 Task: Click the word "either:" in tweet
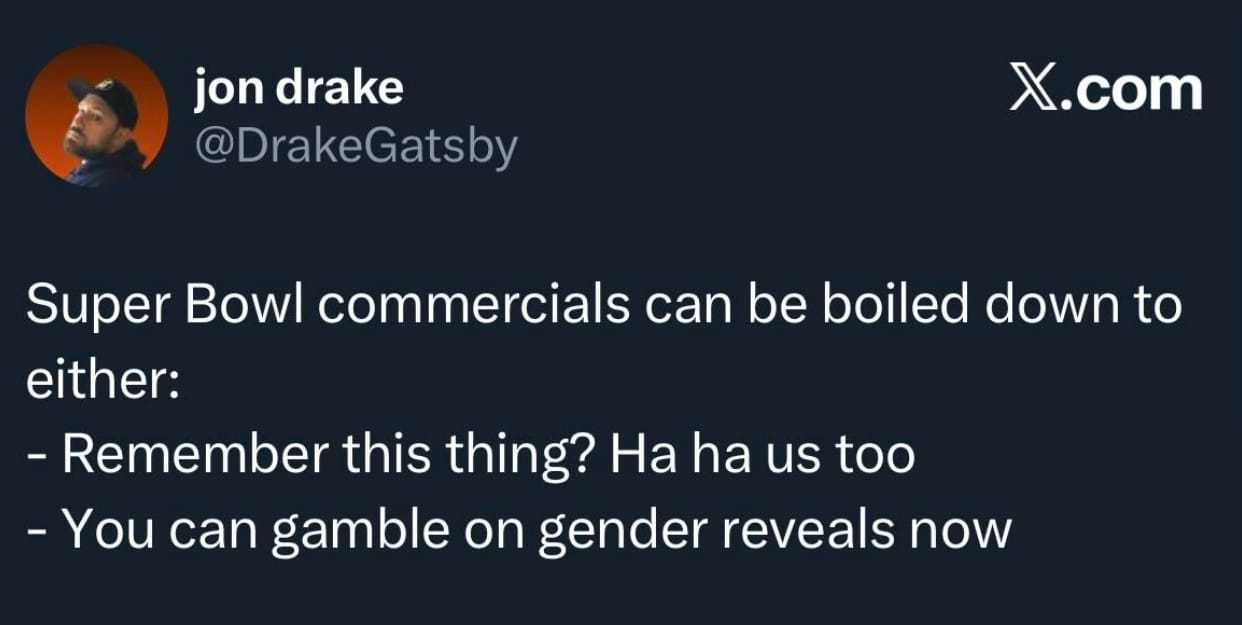[102, 382]
